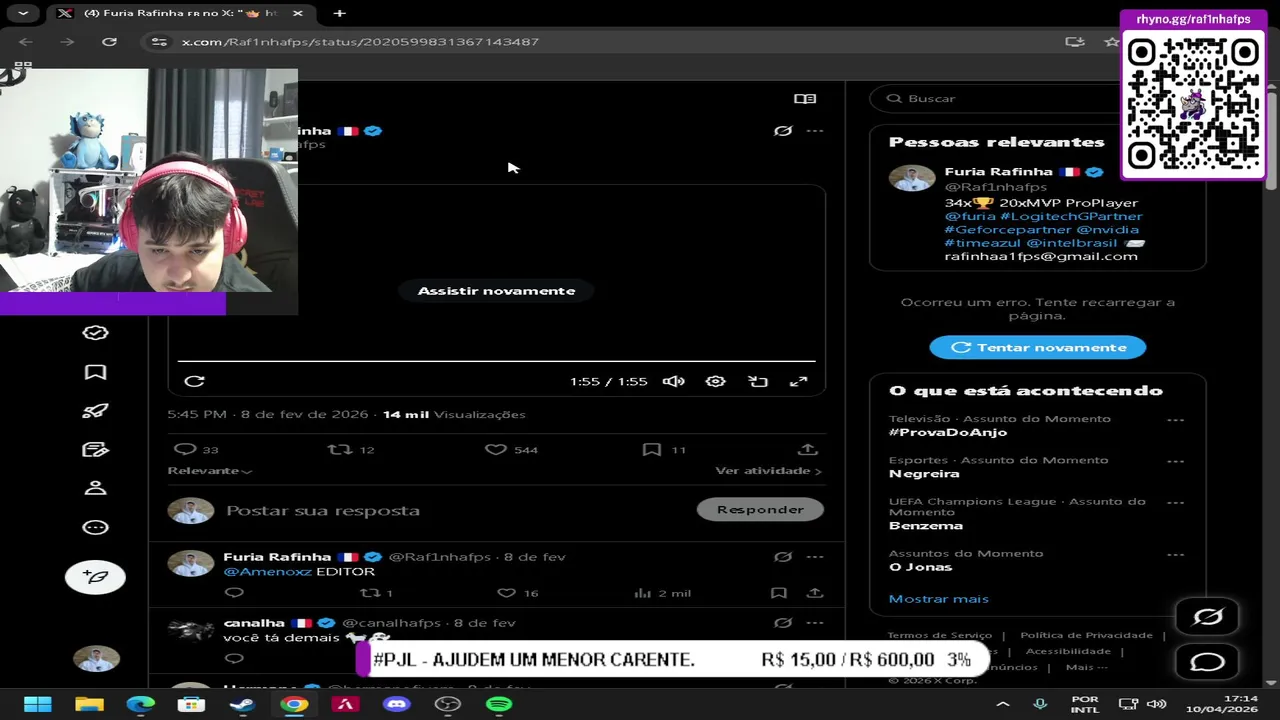The height and width of the screenshot is (720, 1280).
Task: Open Discord from Windows taskbar
Action: click(397, 705)
